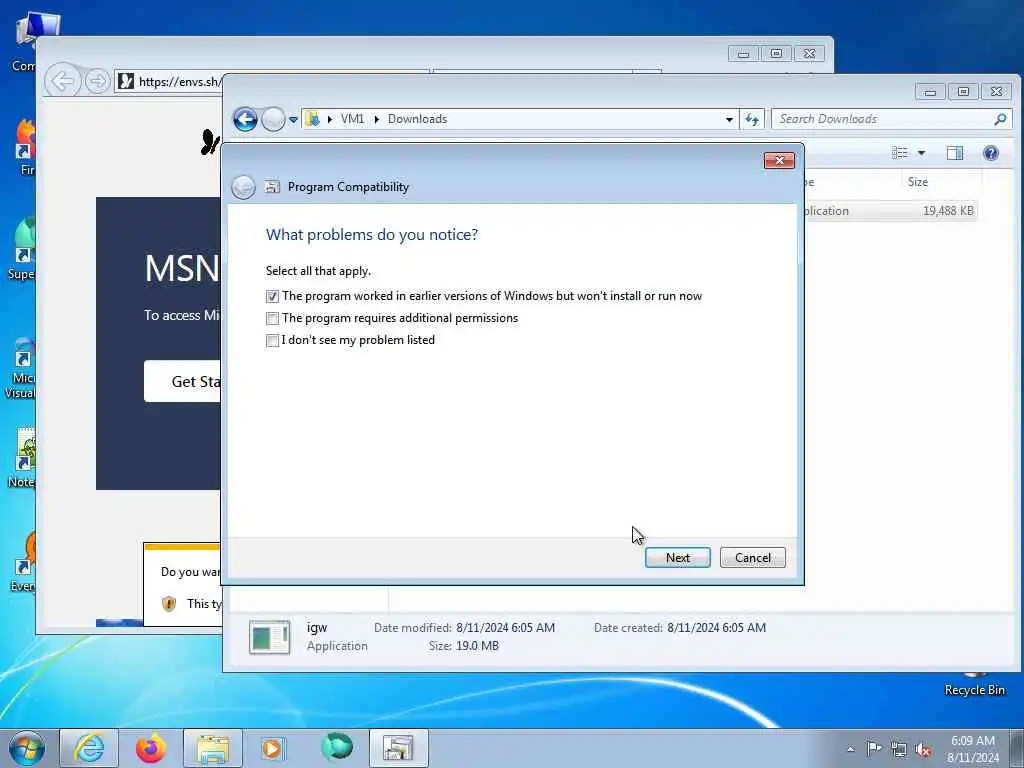Click back arrow in Downloads Explorer window
This screenshot has width=1024, height=768.
[245, 120]
